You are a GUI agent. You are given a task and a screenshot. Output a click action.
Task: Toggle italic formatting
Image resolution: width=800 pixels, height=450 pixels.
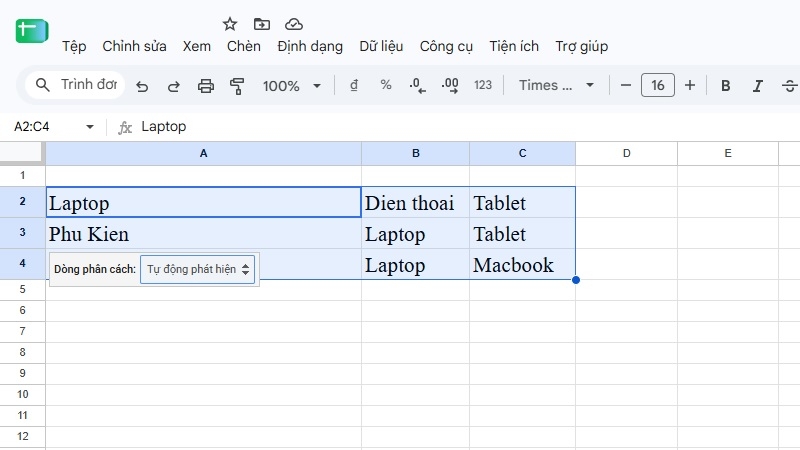click(x=758, y=86)
